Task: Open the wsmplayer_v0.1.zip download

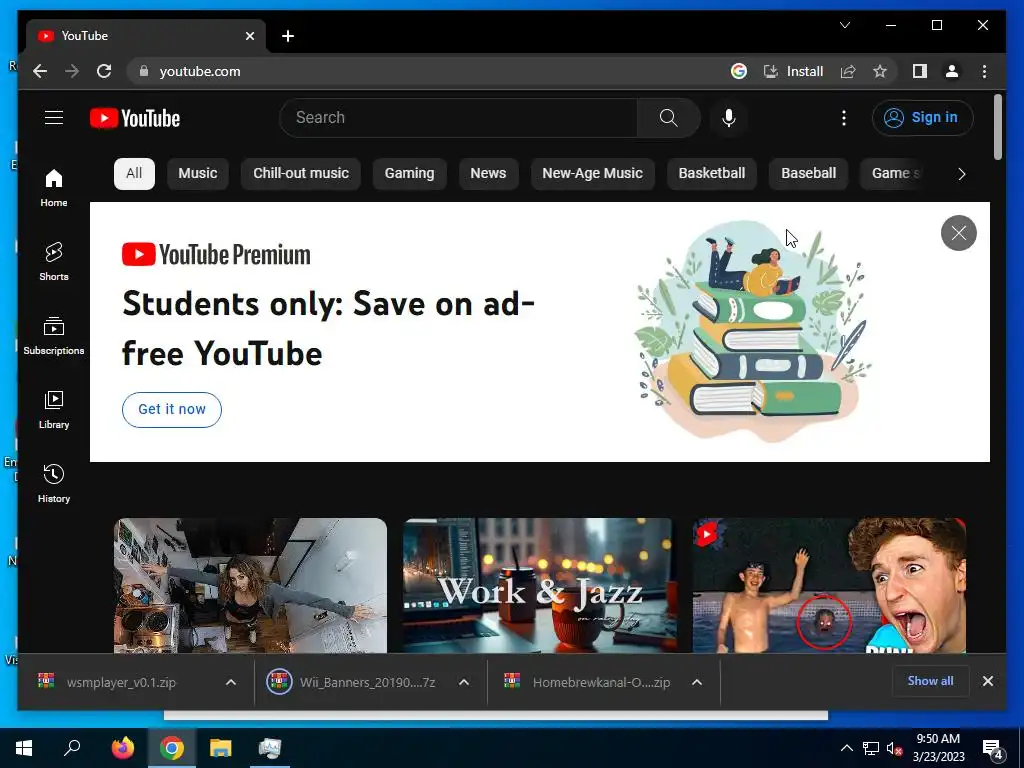Action: click(121, 682)
